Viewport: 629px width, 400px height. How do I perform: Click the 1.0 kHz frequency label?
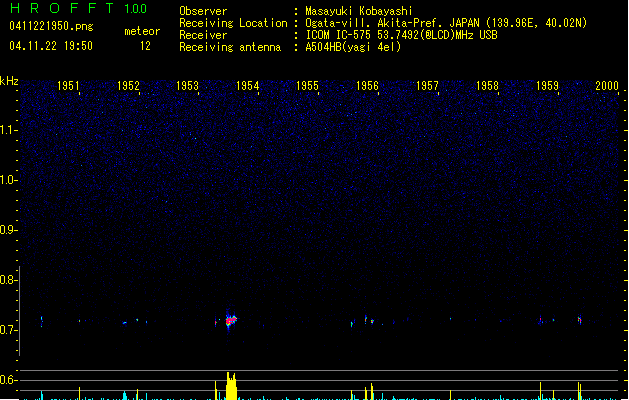click(x=9, y=180)
